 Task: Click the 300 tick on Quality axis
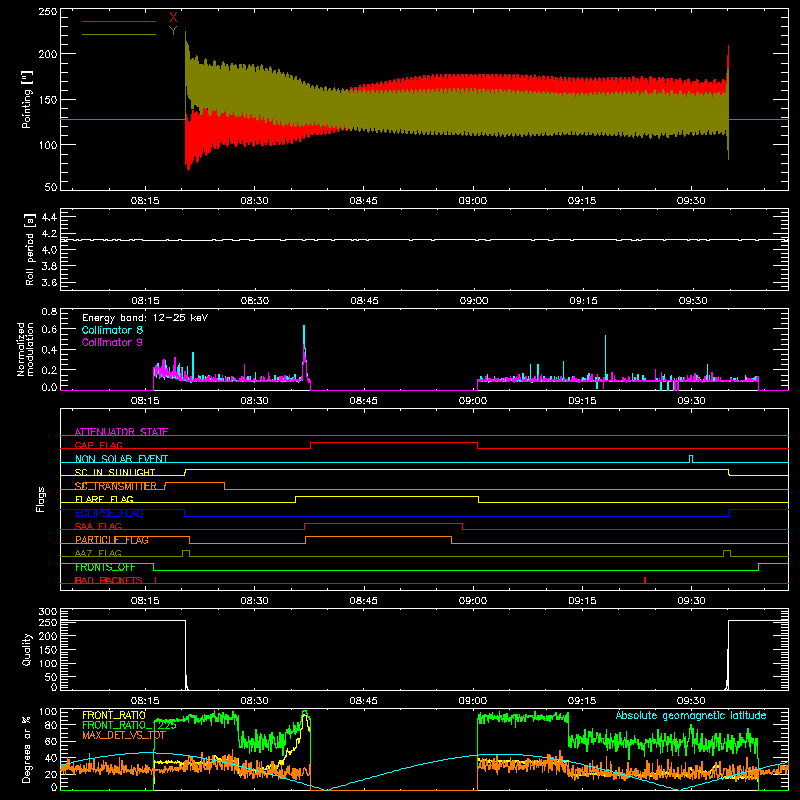pos(48,612)
